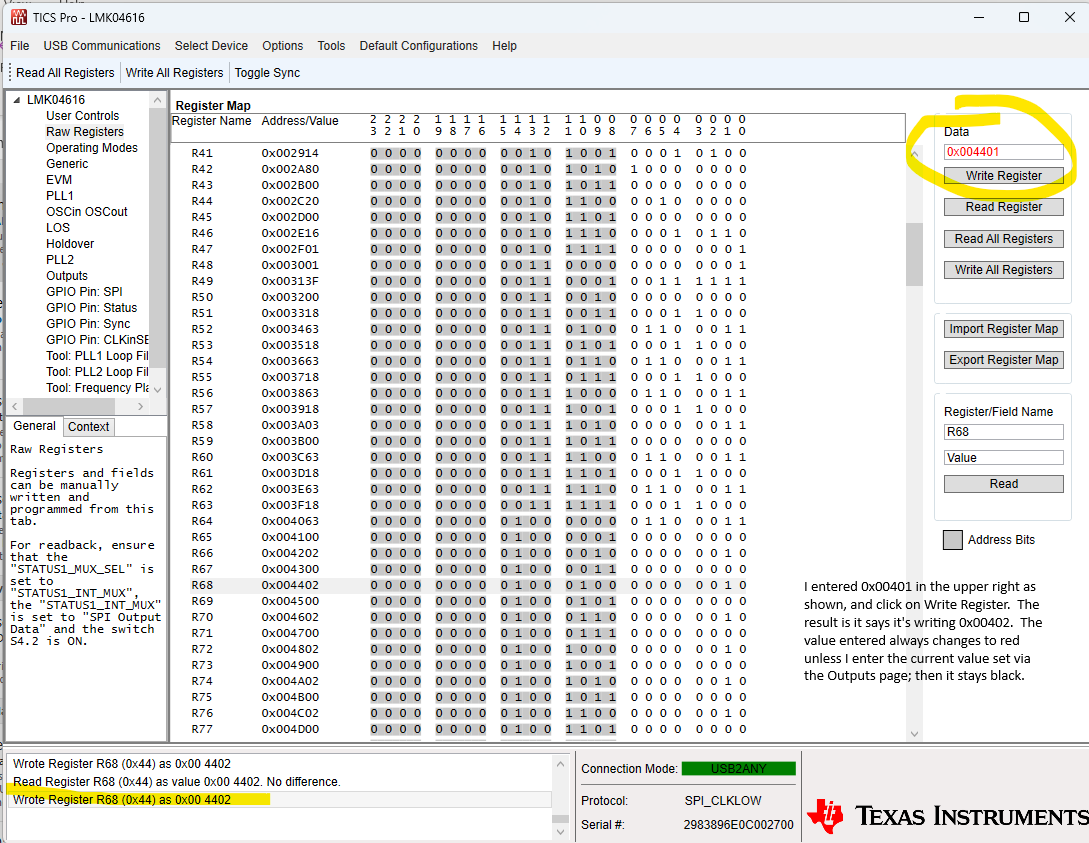Open the USB Communications menu
This screenshot has width=1089, height=843.
(x=102, y=46)
